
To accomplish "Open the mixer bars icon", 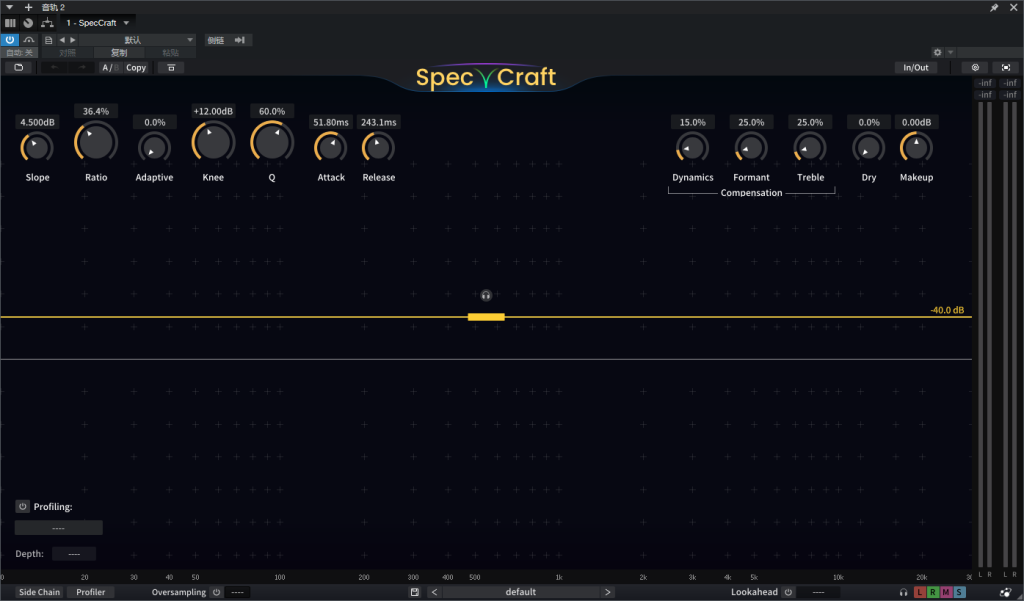I will [10, 23].
